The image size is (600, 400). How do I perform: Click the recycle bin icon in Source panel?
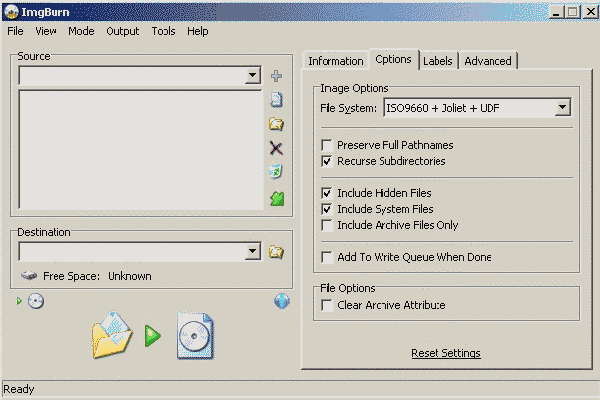(x=277, y=172)
